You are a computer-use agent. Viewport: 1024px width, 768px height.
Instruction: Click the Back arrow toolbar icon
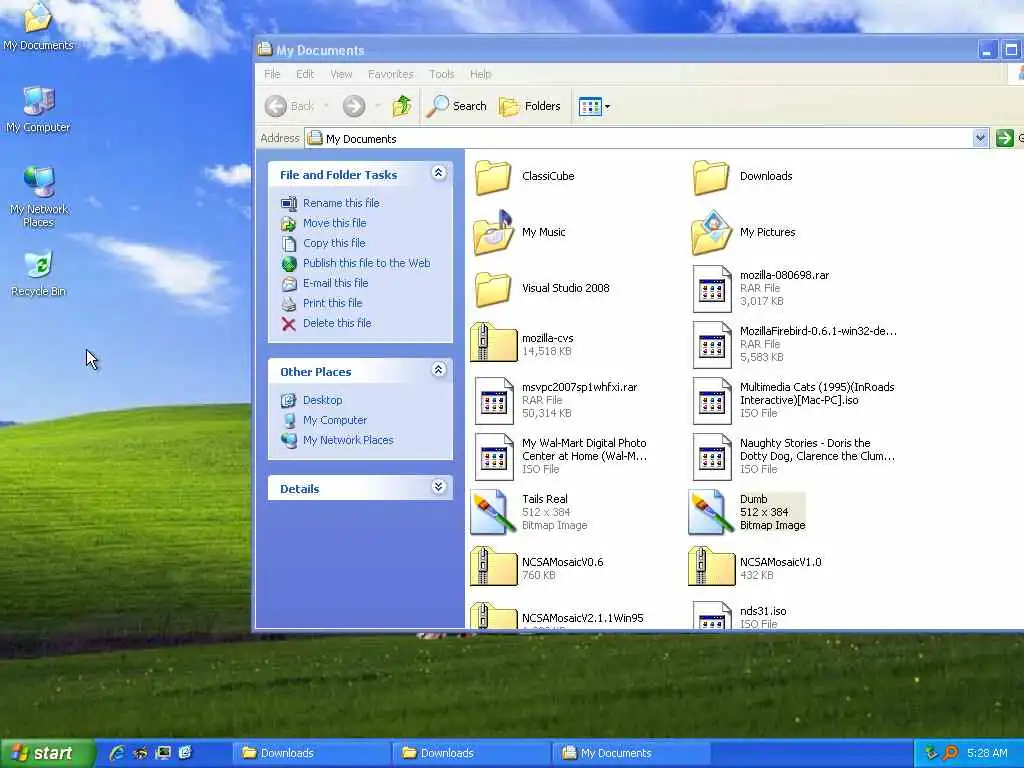tap(276, 106)
